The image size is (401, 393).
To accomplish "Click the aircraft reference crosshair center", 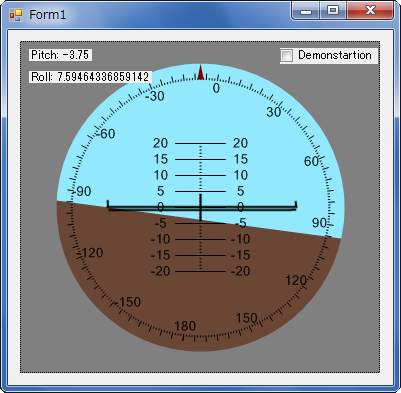I will click(200, 207).
